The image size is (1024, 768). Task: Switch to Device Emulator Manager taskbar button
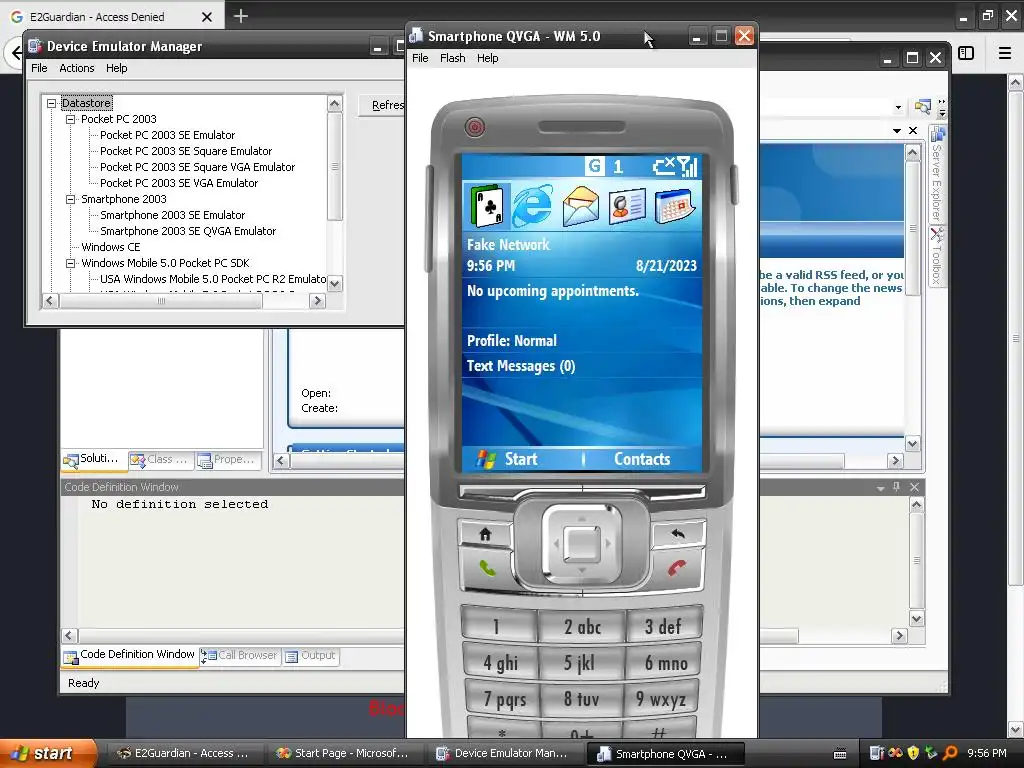tap(504, 754)
